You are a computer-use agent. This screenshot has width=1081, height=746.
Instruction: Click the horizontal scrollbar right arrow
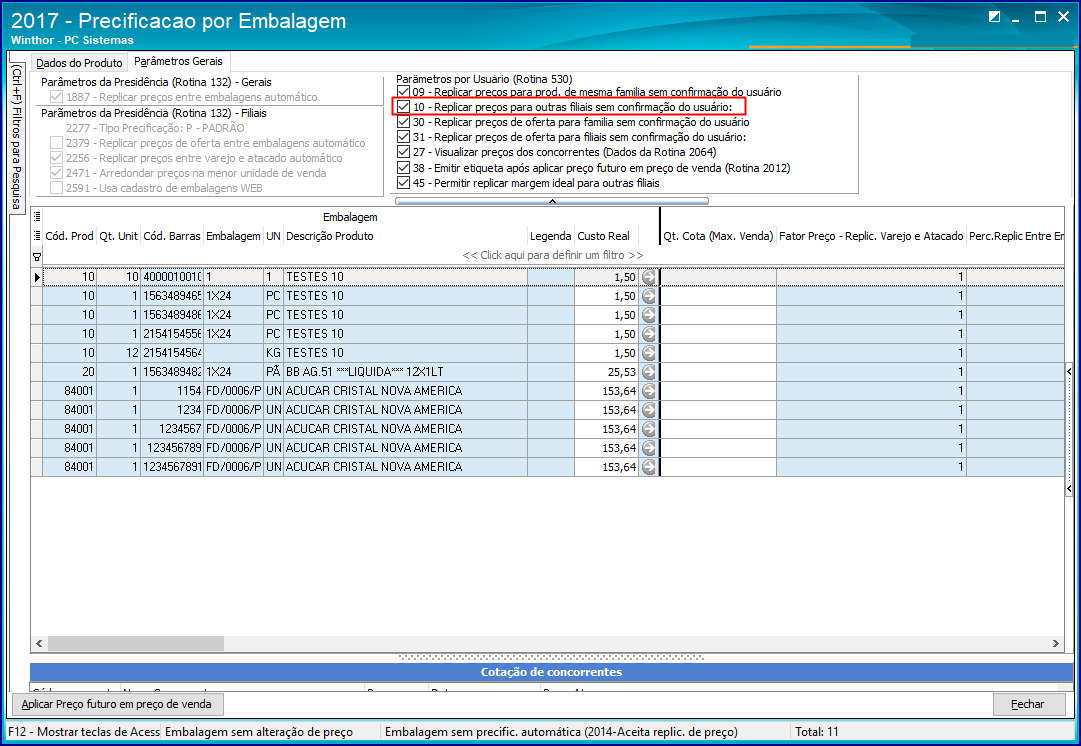[x=1055, y=643]
